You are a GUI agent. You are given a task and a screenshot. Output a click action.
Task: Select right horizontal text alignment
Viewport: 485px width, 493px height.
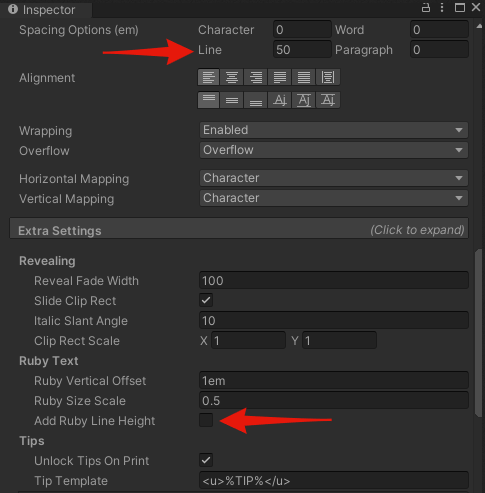tap(256, 77)
